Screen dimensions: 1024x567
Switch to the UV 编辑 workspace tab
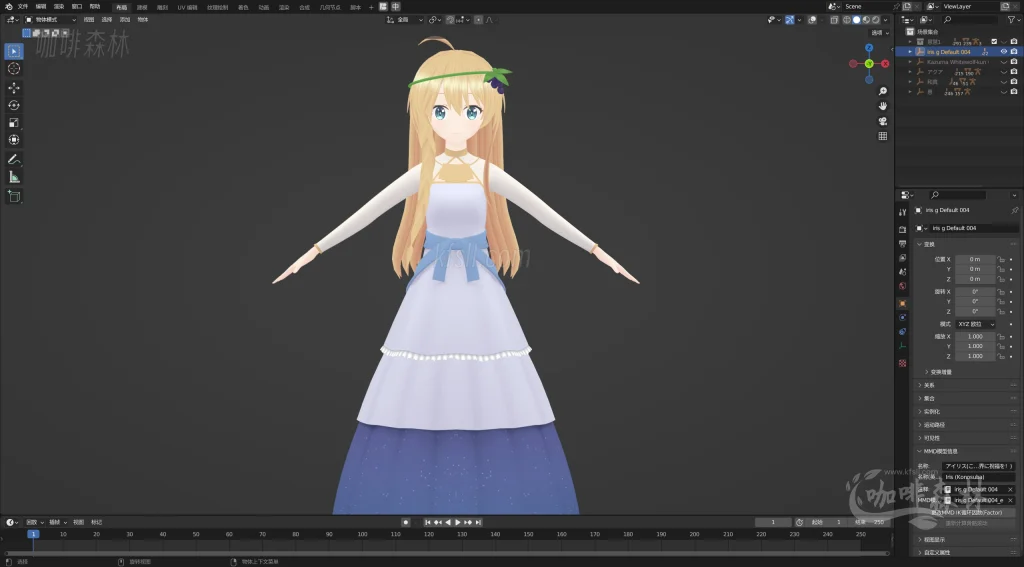(187, 7)
